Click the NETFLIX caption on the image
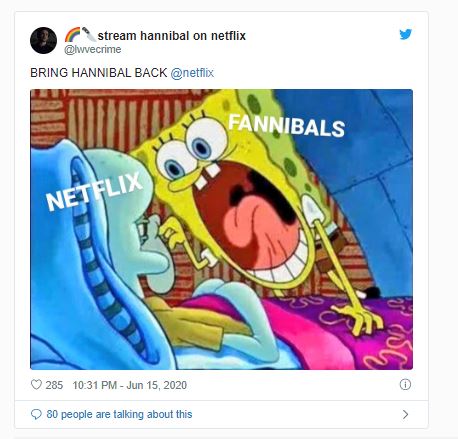This screenshot has width=458, height=439. point(94,191)
